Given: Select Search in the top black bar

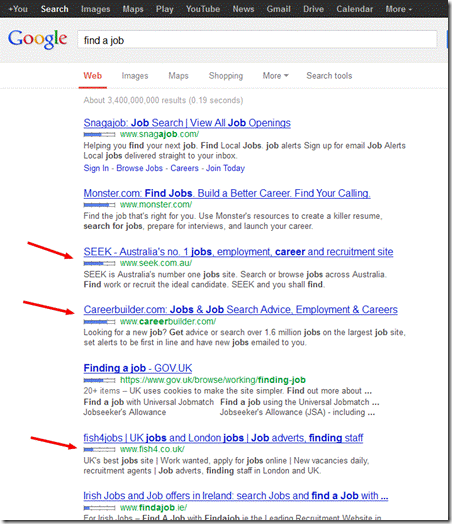Looking at the screenshot, I should pos(54,9).
